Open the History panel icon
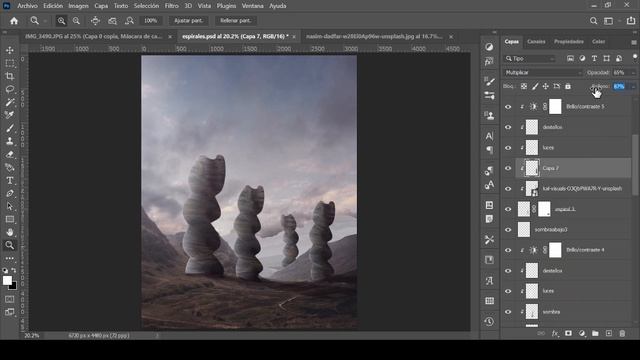This screenshot has height=360, width=640. pos(489,321)
